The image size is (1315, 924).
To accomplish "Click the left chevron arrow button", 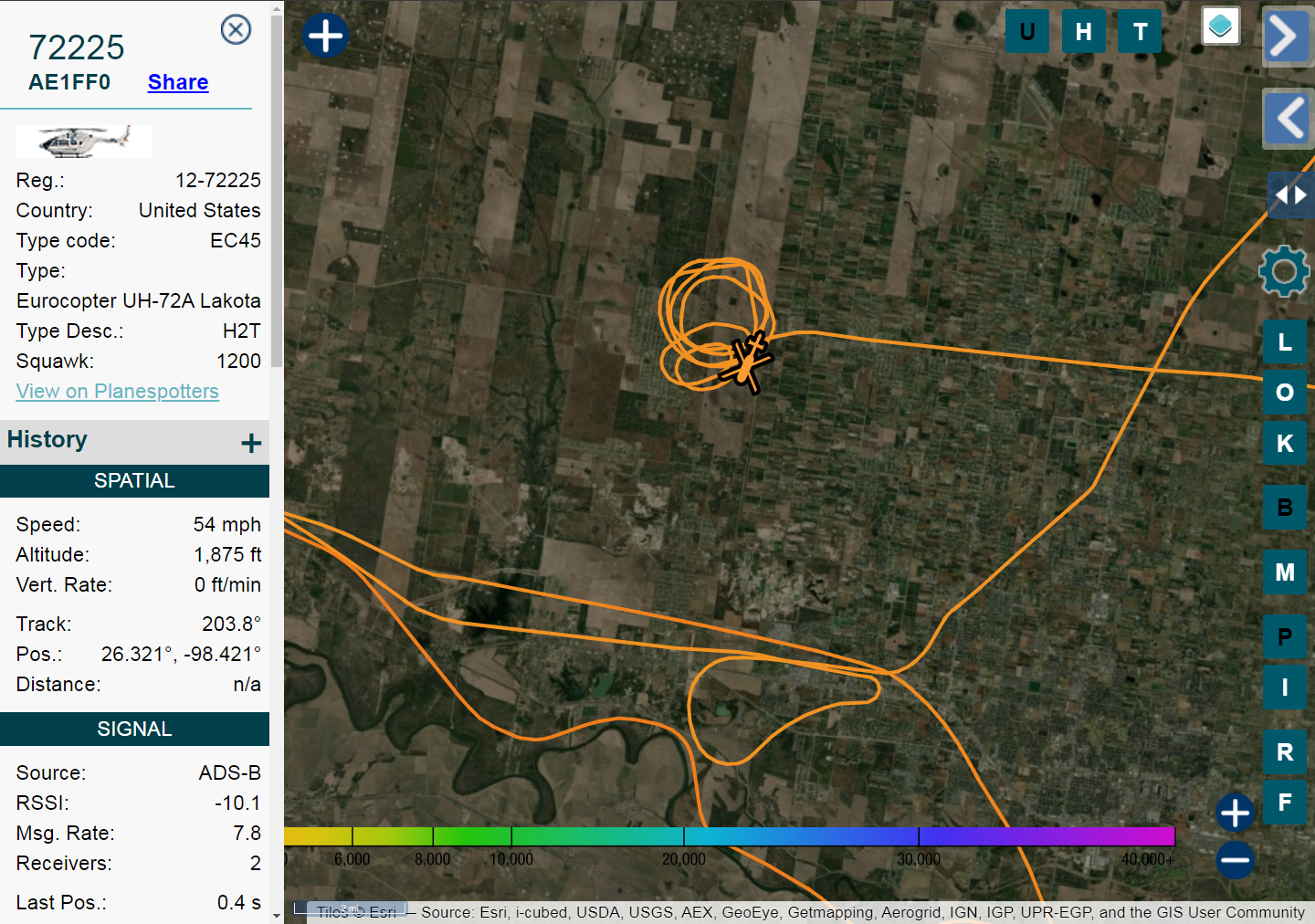I will pos(1288,119).
